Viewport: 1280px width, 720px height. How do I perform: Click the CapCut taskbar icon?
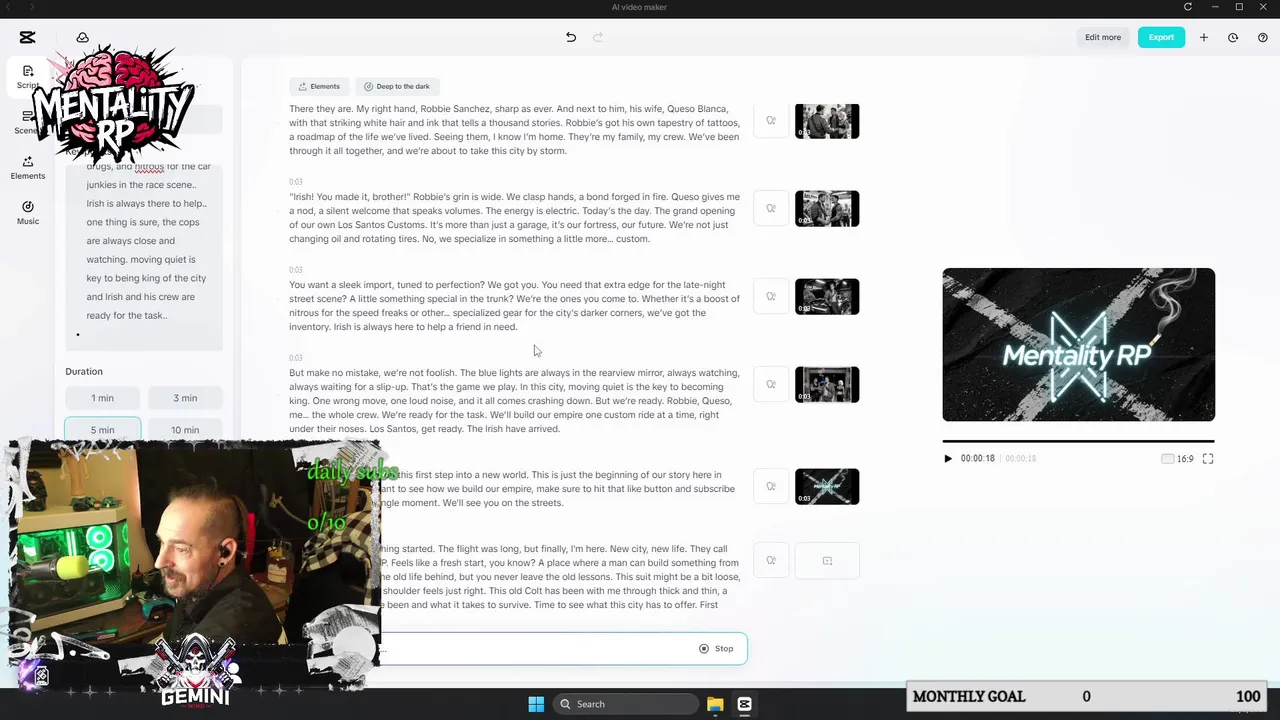click(745, 704)
